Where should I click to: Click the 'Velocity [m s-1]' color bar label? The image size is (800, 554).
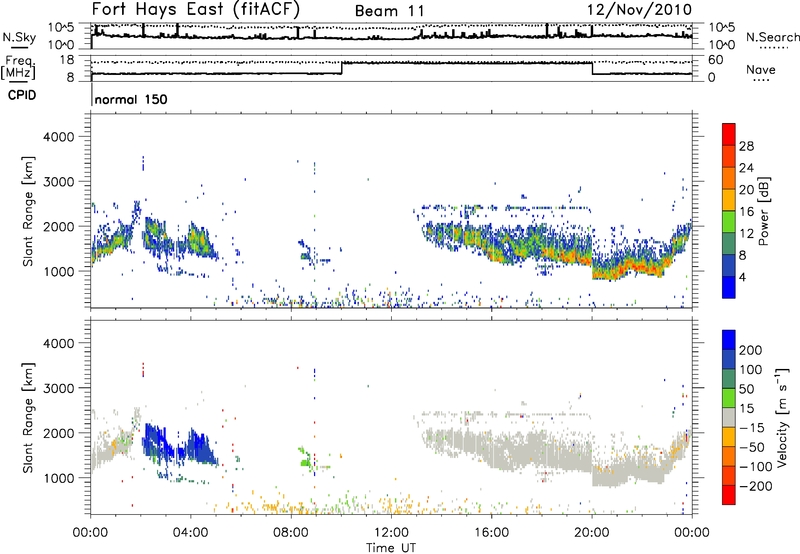[781, 417]
